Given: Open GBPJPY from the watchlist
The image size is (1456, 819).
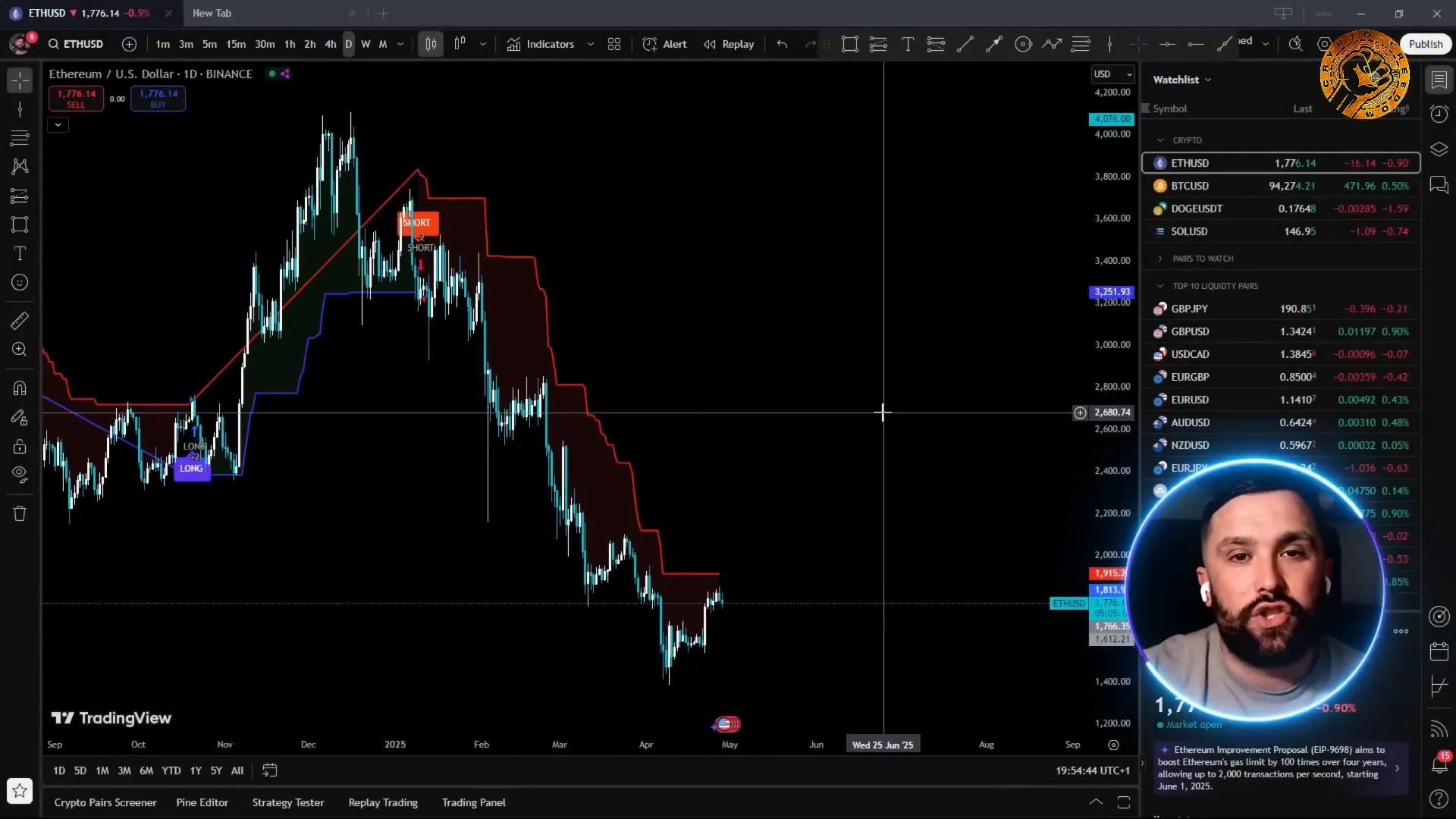Looking at the screenshot, I should pyautogui.click(x=1281, y=309).
